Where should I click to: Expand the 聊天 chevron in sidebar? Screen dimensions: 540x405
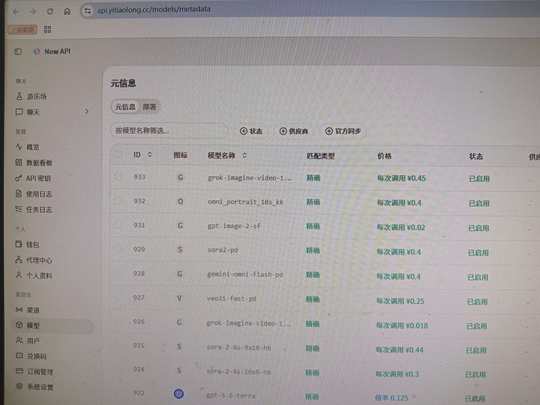pyautogui.click(x=86, y=111)
